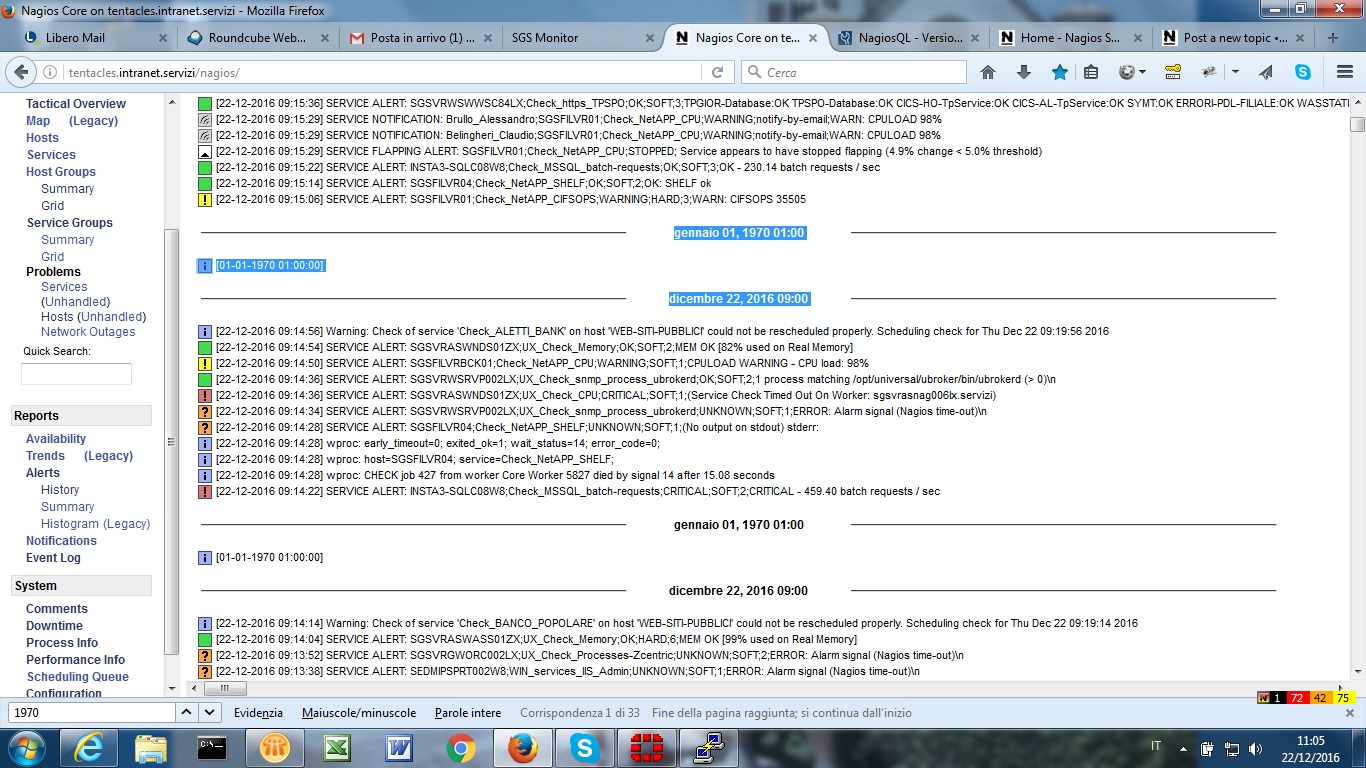Click the yellow key password icon
The height and width of the screenshot is (768, 1366).
coord(1173,72)
